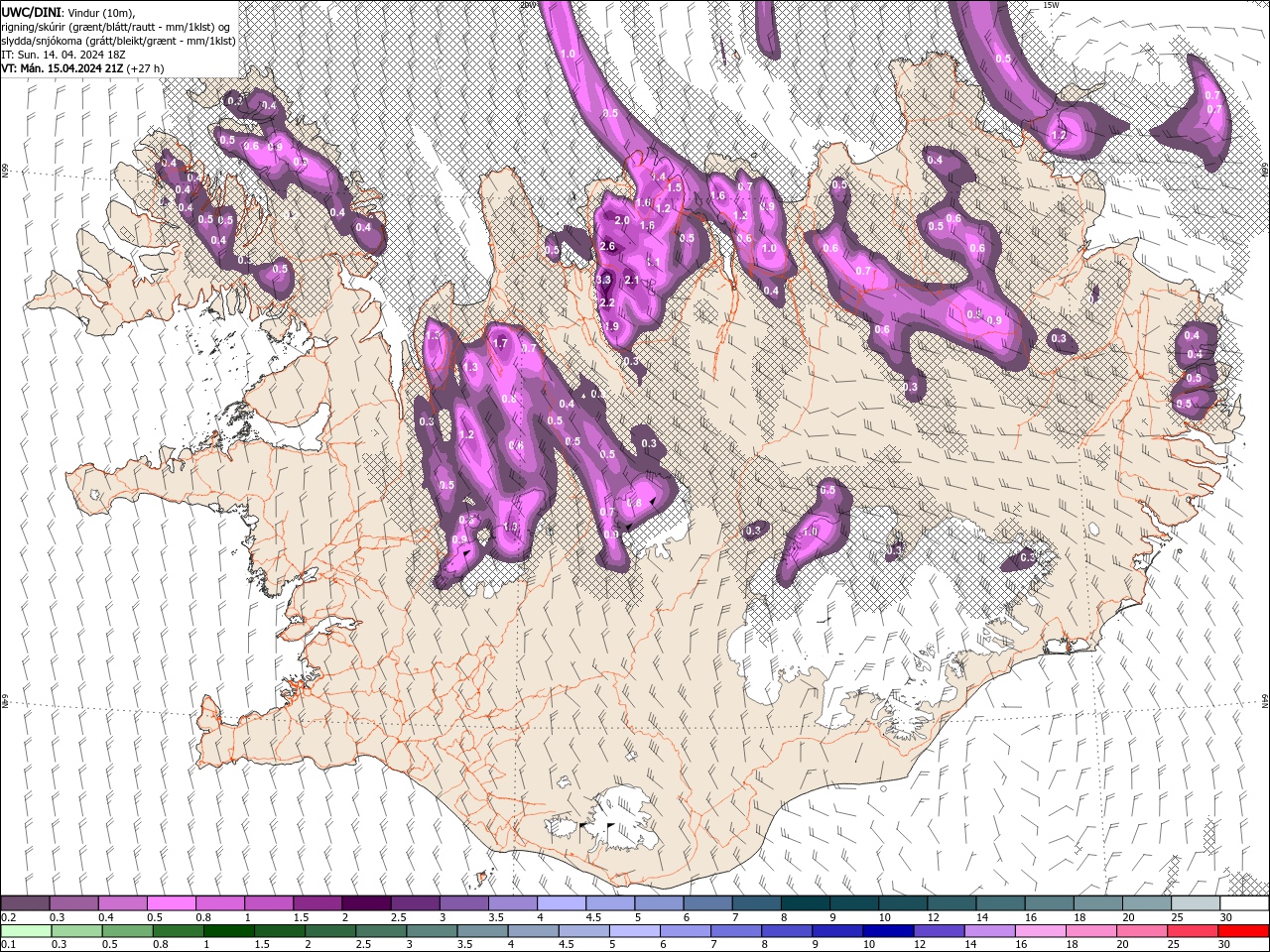Pick the bright red 30 swatch, lower legend
1270x952 pixels.
1243,931
